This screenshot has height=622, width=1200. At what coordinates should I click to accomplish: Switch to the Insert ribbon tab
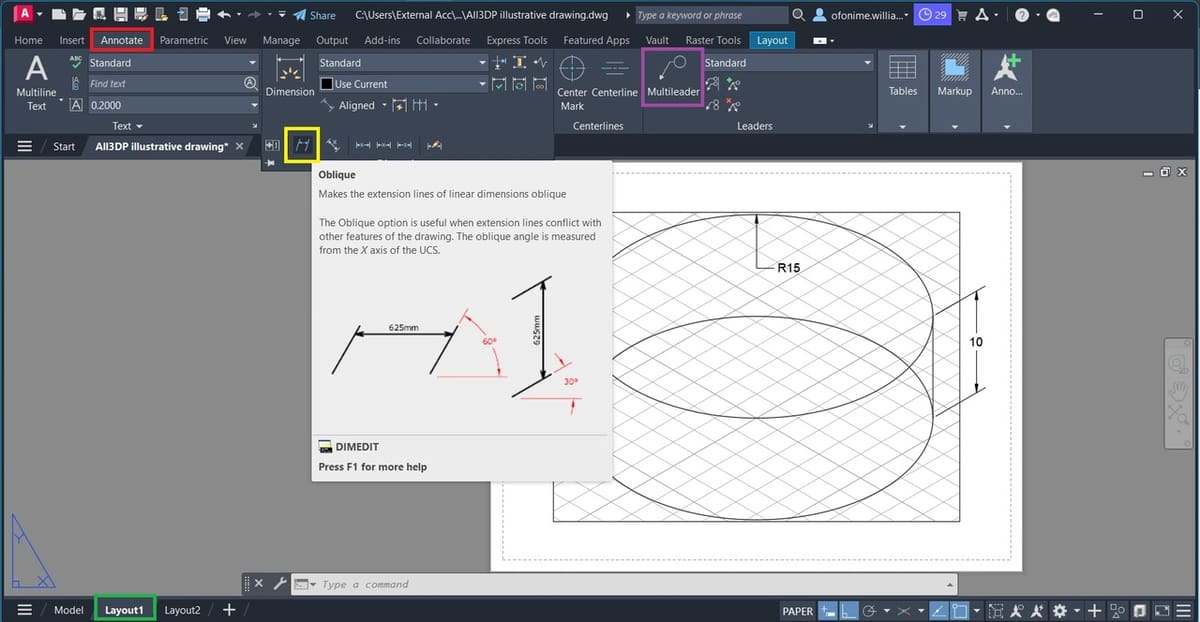coord(72,40)
